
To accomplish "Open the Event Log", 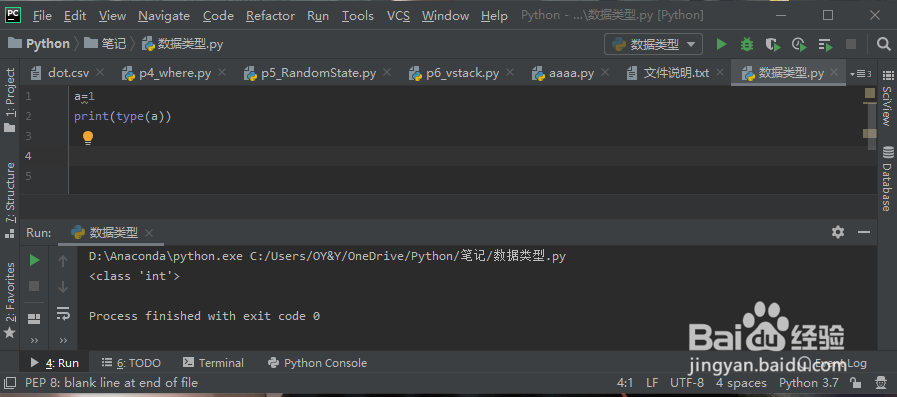I will click(832, 363).
